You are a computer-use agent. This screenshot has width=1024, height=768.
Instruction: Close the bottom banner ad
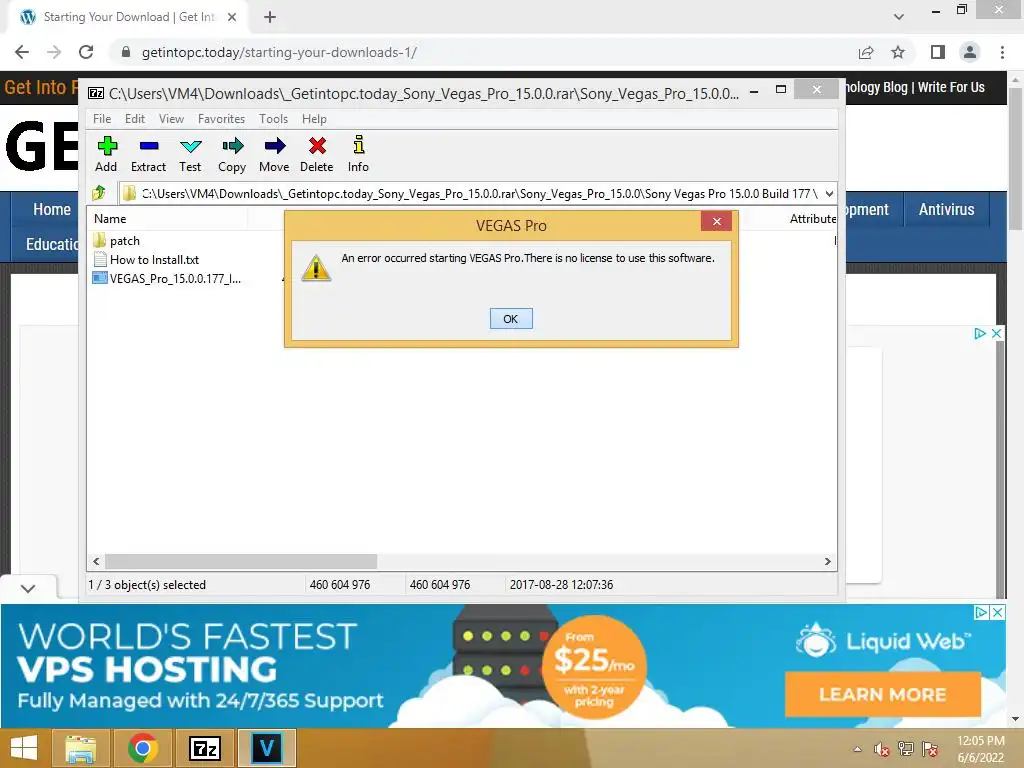coord(998,612)
